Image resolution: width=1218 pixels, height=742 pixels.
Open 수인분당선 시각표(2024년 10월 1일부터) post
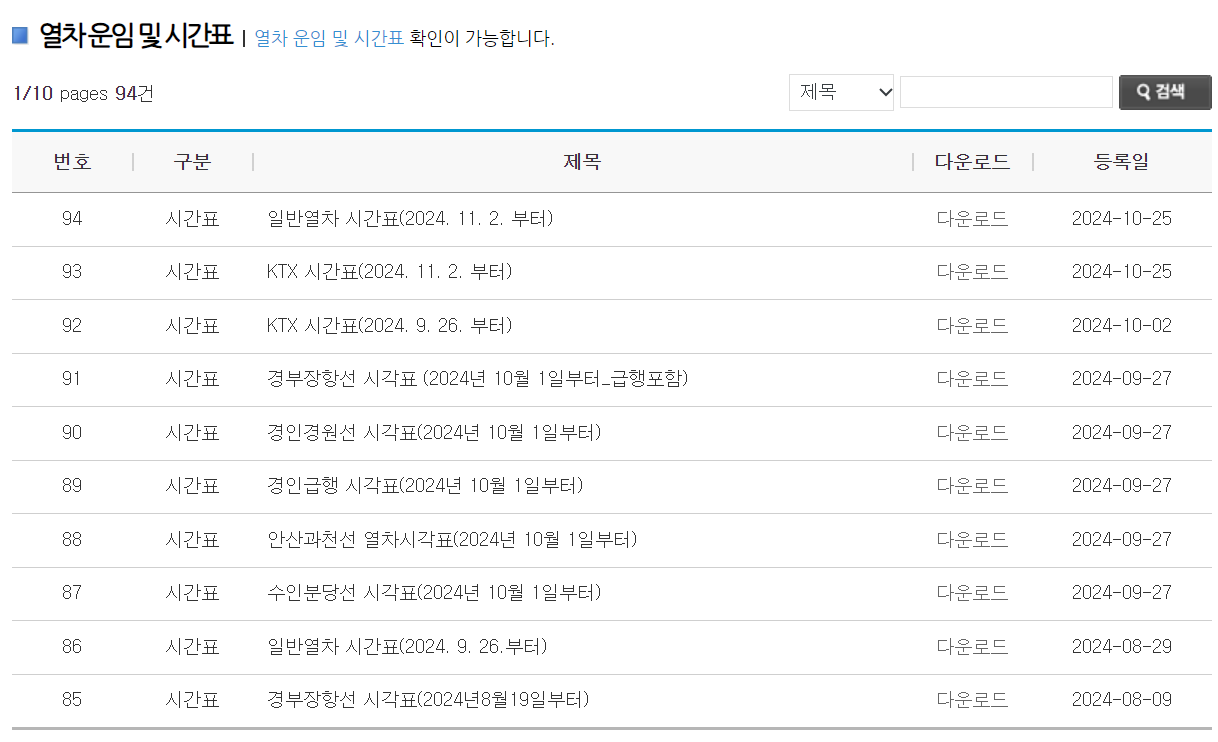point(434,593)
